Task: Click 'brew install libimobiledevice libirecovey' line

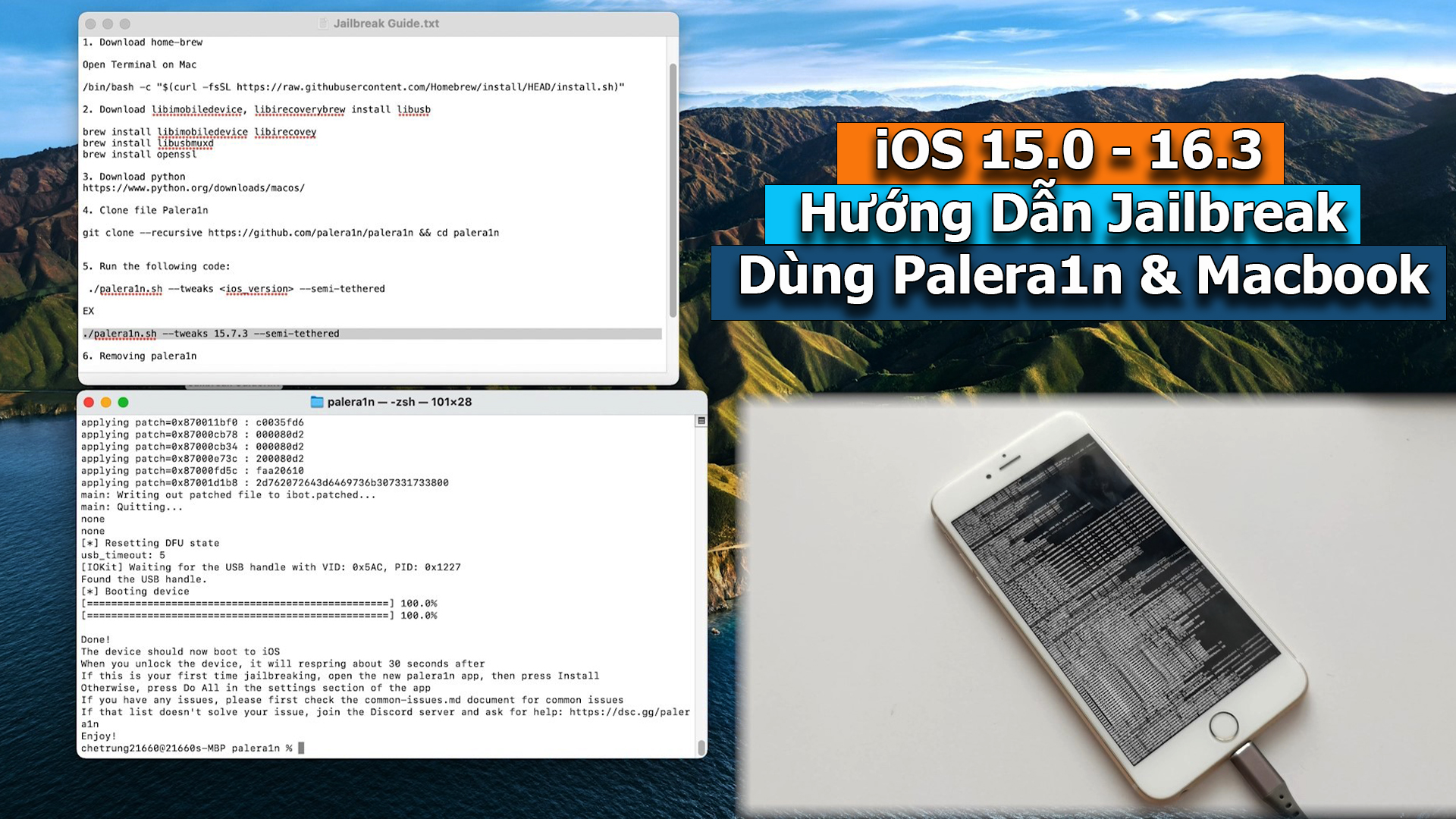Action: click(x=199, y=132)
